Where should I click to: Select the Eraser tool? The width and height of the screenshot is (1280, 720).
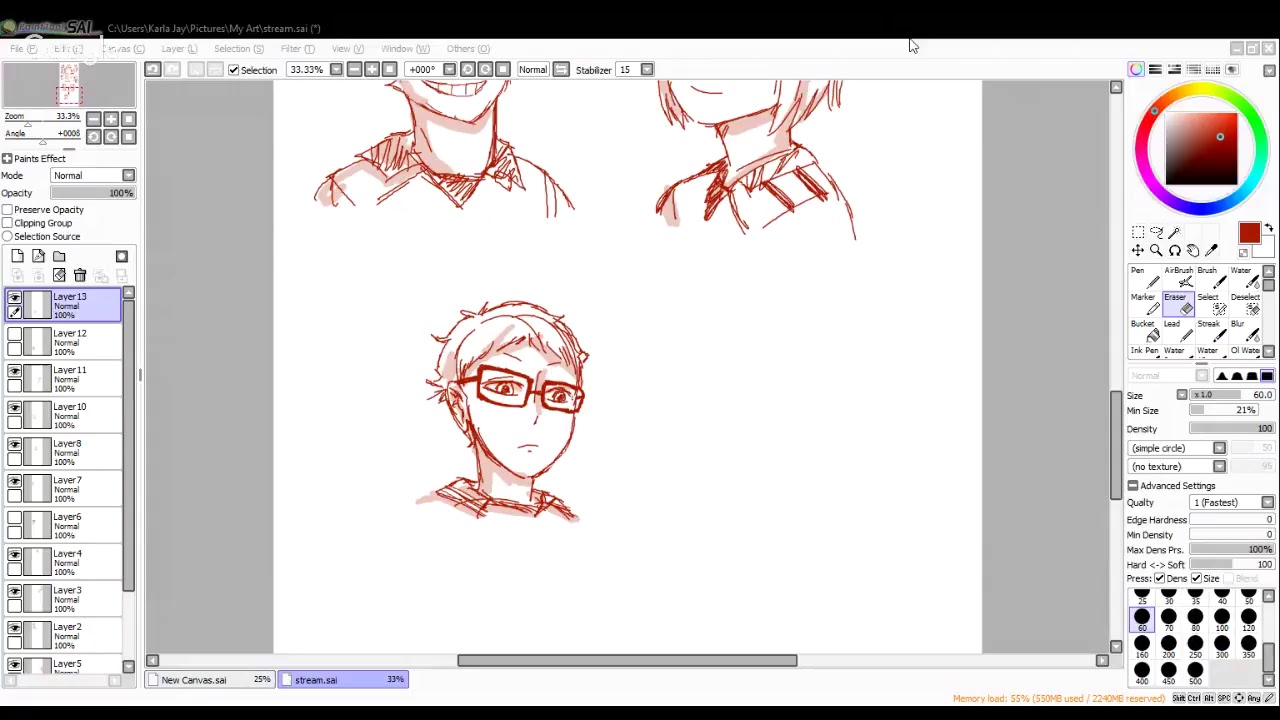pos(1177,303)
